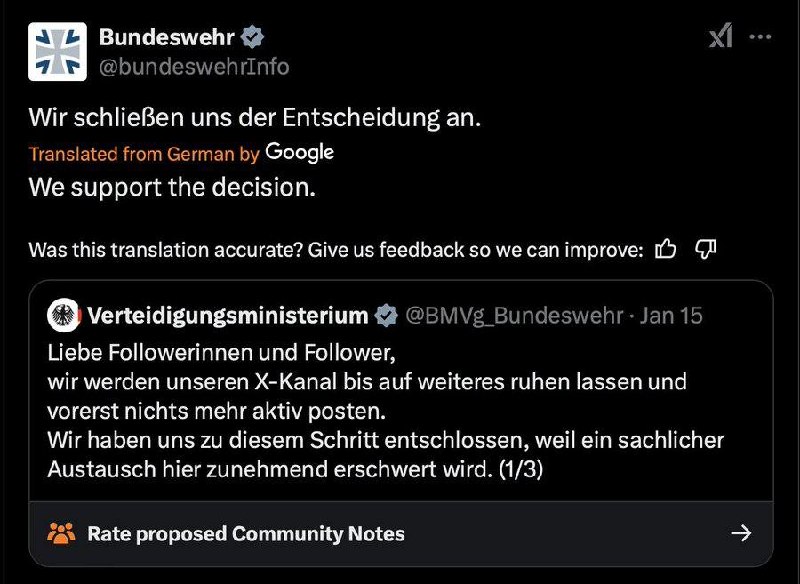800x584 pixels.
Task: Click the Verteidigungsministerium eagle avatar
Action: click(62, 316)
